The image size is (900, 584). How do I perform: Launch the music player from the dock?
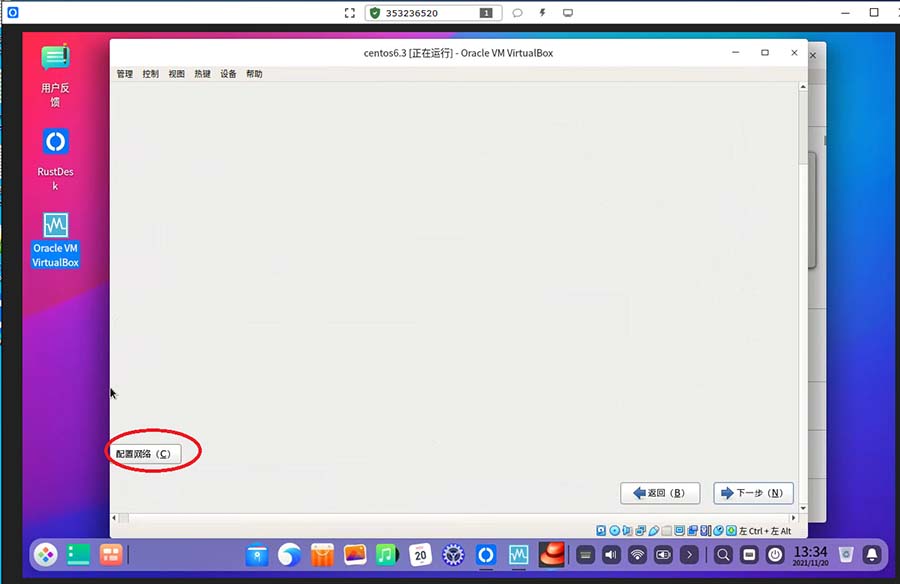coord(387,555)
